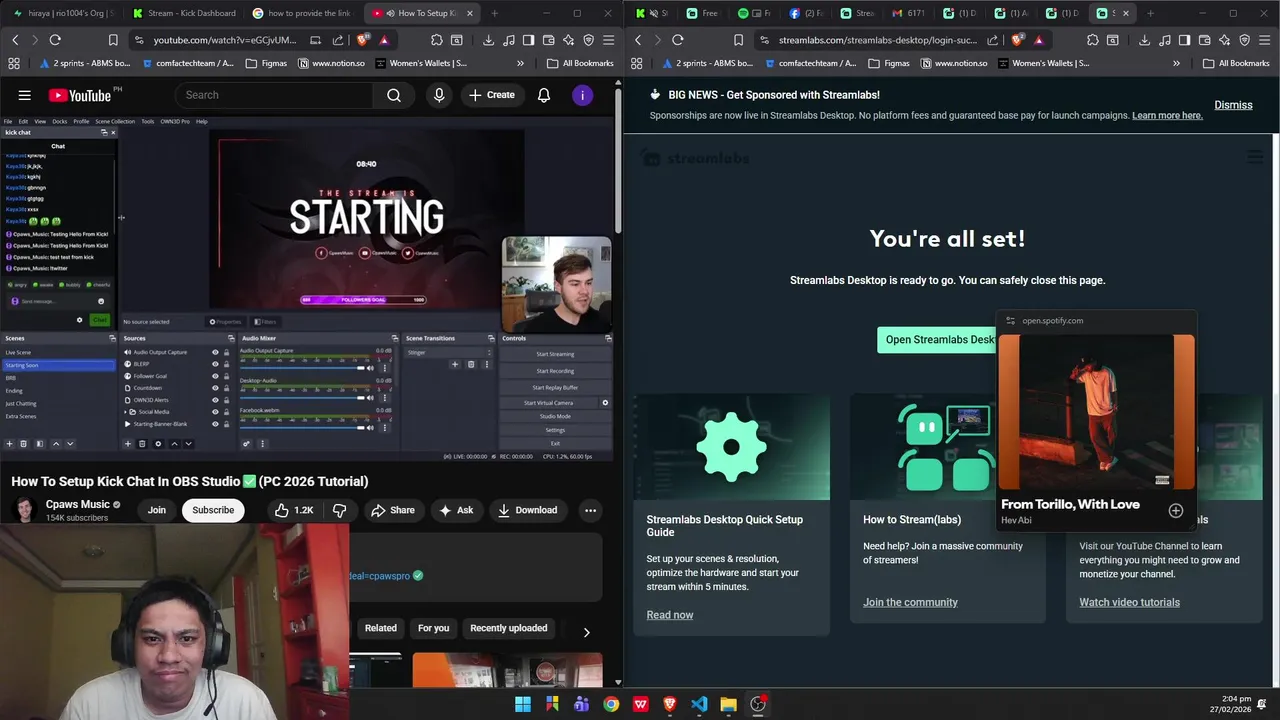Screen dimensions: 1280x720
Task: Open Join the community link
Action: click(x=910, y=602)
